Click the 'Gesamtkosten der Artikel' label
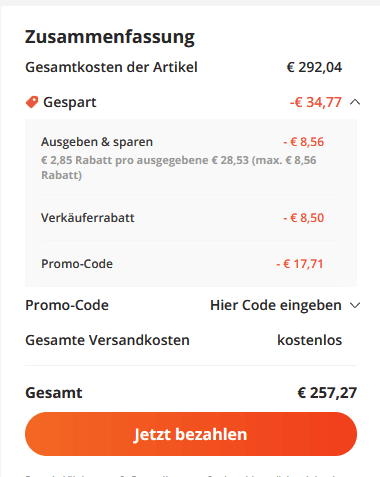Screen dimensions: 380x477 pos(111,67)
